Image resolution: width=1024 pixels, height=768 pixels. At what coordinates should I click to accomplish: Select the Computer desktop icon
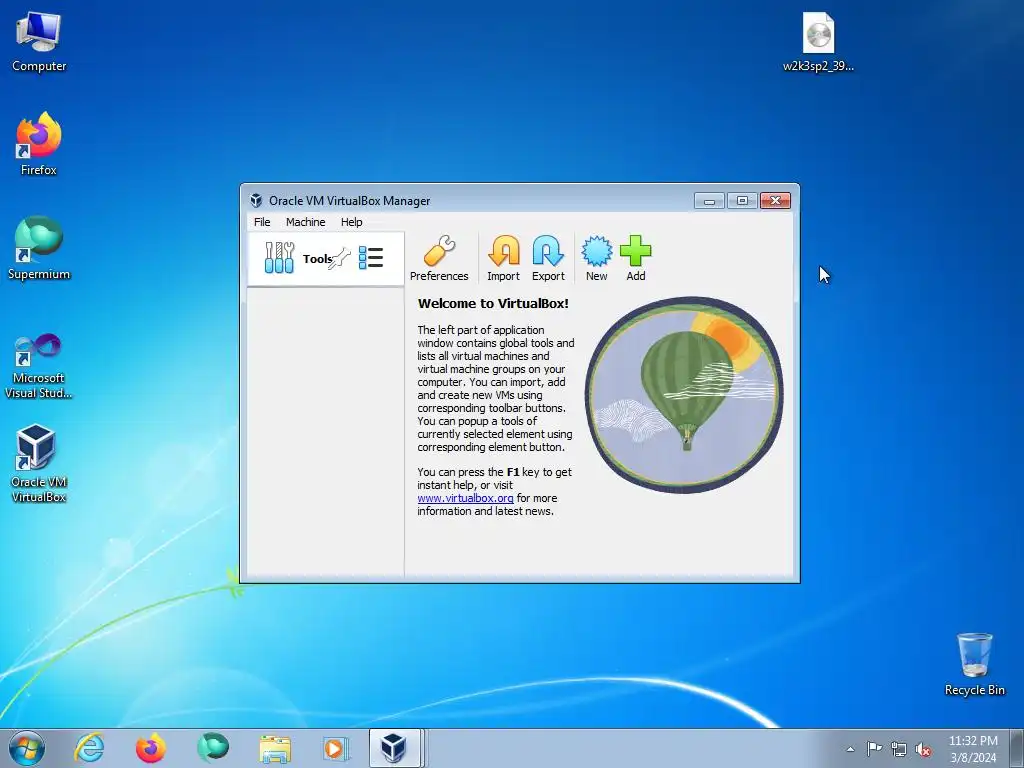[x=39, y=42]
